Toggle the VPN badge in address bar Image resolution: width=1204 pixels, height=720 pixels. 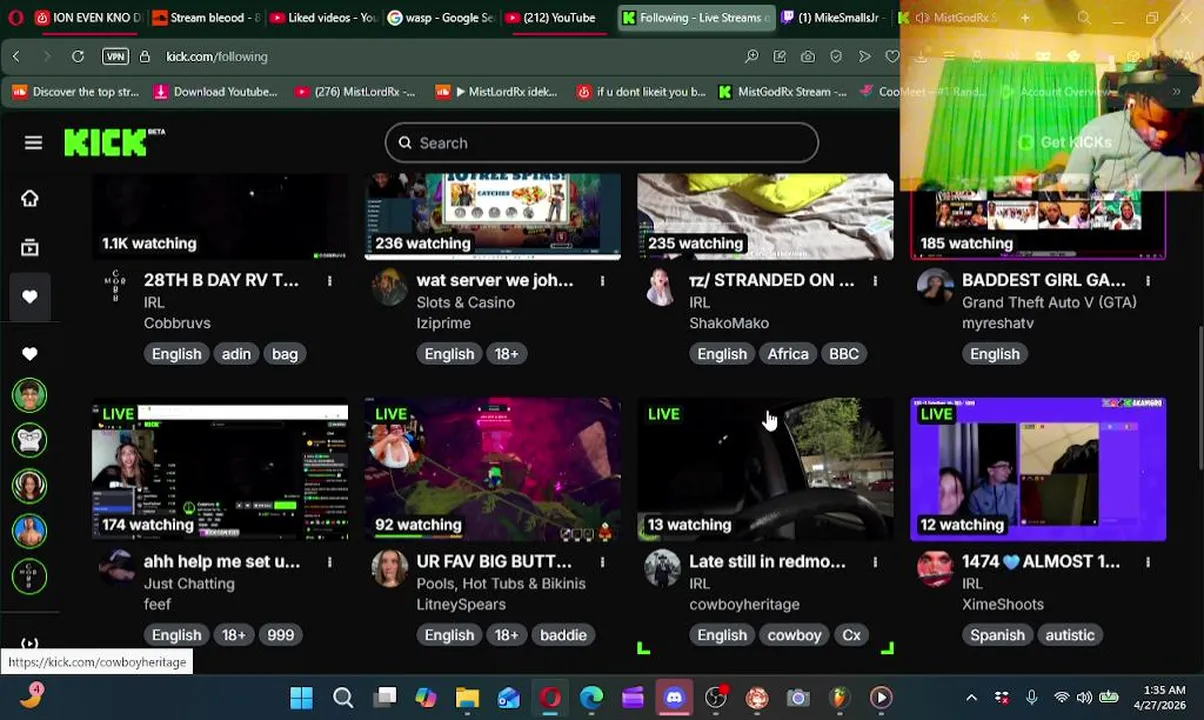point(115,57)
